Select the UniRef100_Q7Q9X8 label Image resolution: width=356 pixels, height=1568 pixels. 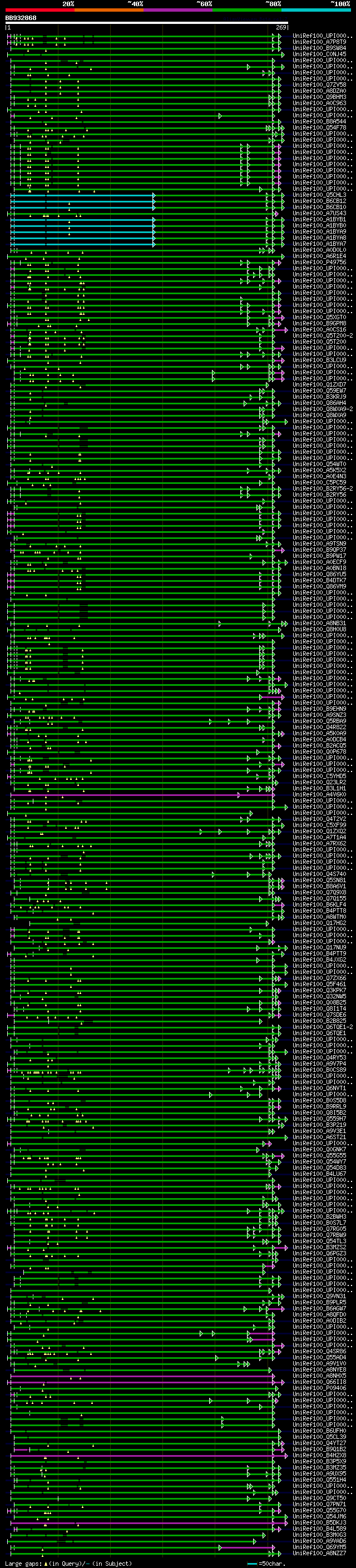point(319,892)
